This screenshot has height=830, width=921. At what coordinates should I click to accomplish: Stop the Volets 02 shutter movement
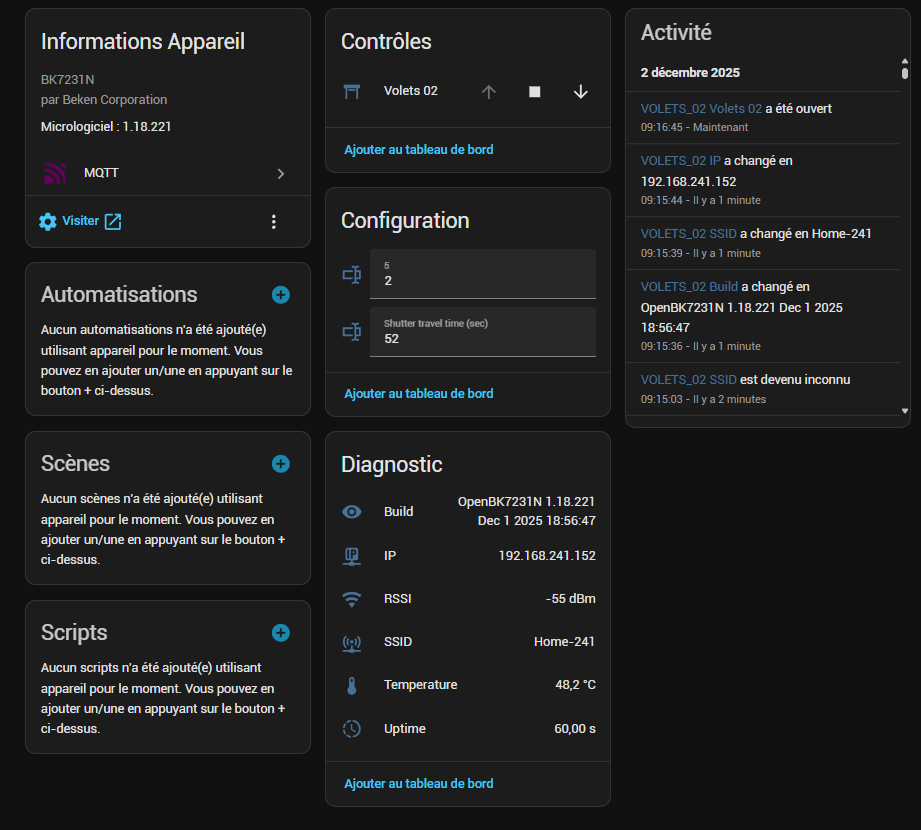534,92
